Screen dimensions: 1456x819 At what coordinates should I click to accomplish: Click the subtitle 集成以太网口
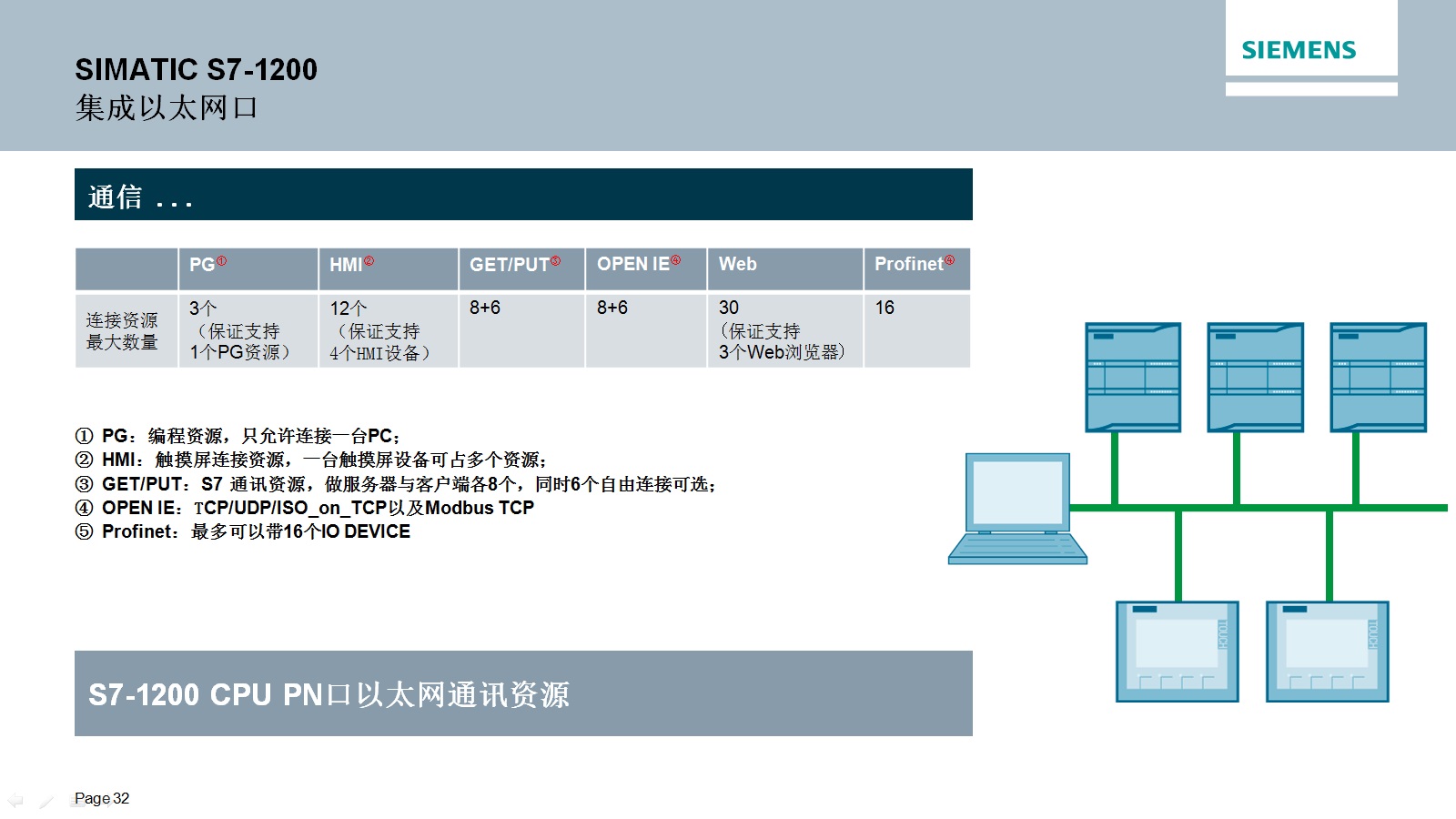tap(167, 108)
